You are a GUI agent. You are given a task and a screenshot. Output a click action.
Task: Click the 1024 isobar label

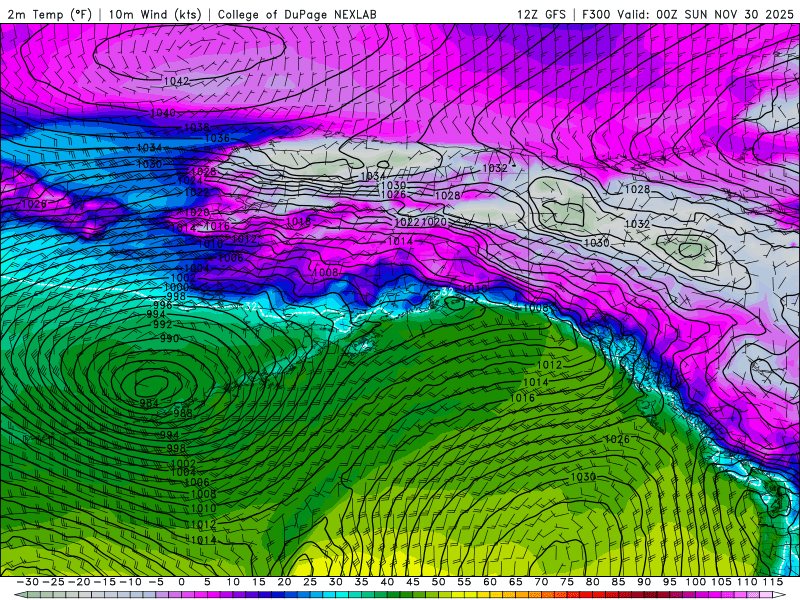190,181
